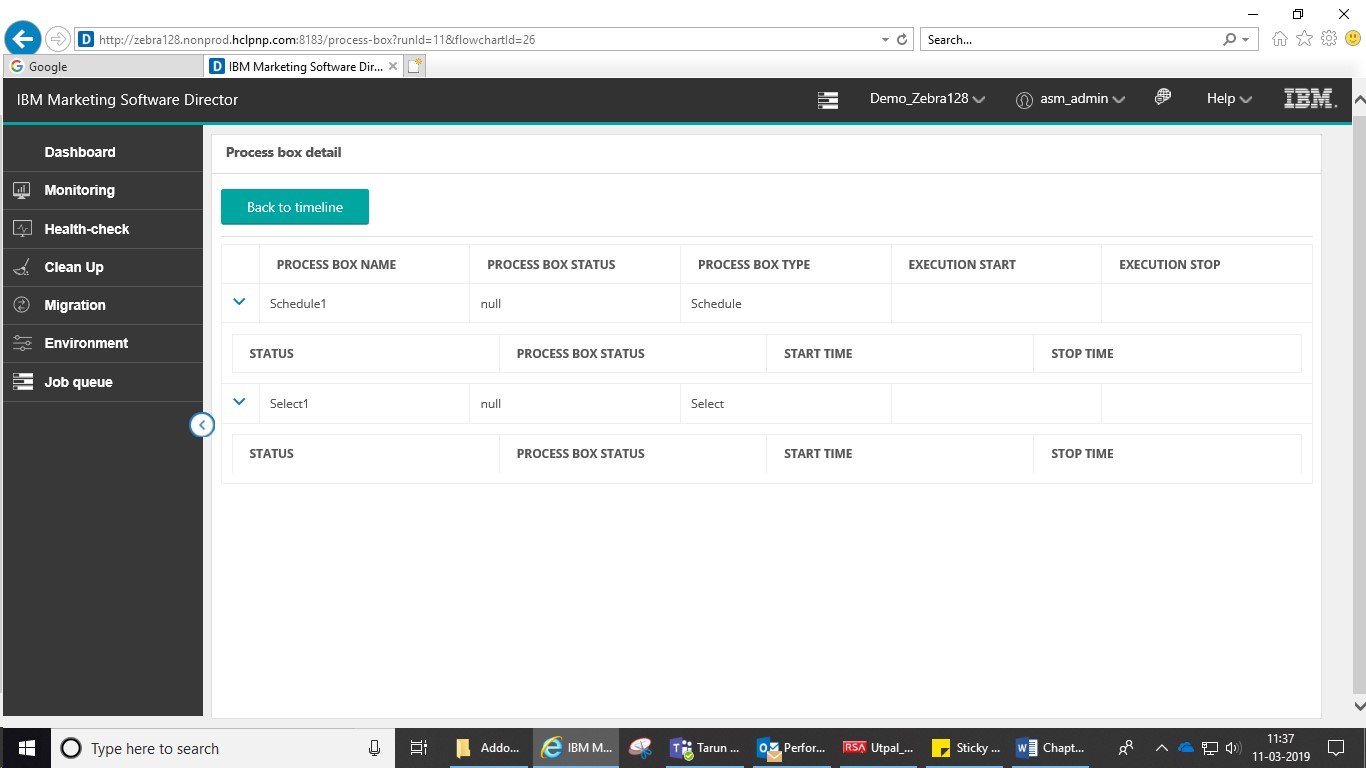This screenshot has width=1366, height=768.
Task: Expand the Select1 row chevron
Action: coord(239,402)
